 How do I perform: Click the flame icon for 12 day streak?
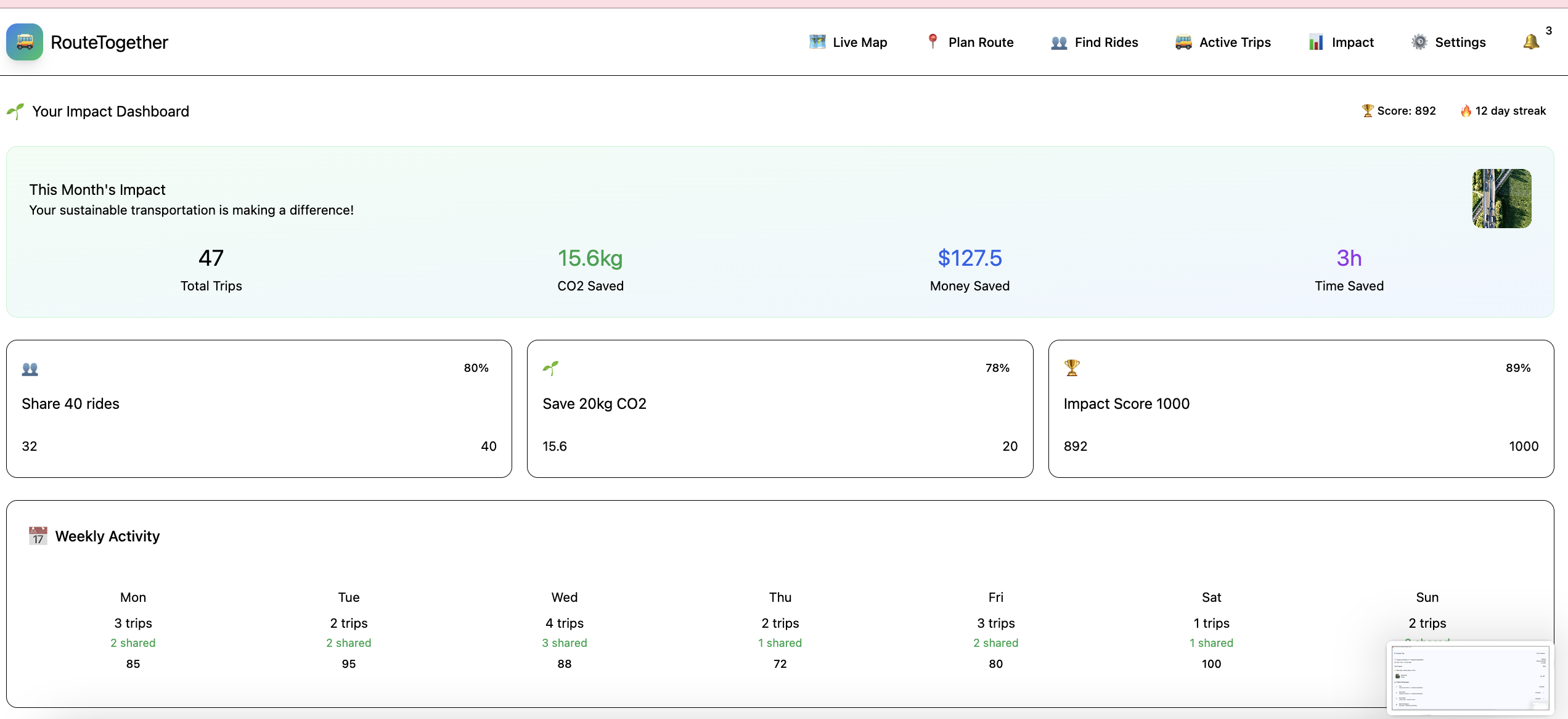[x=1466, y=110]
